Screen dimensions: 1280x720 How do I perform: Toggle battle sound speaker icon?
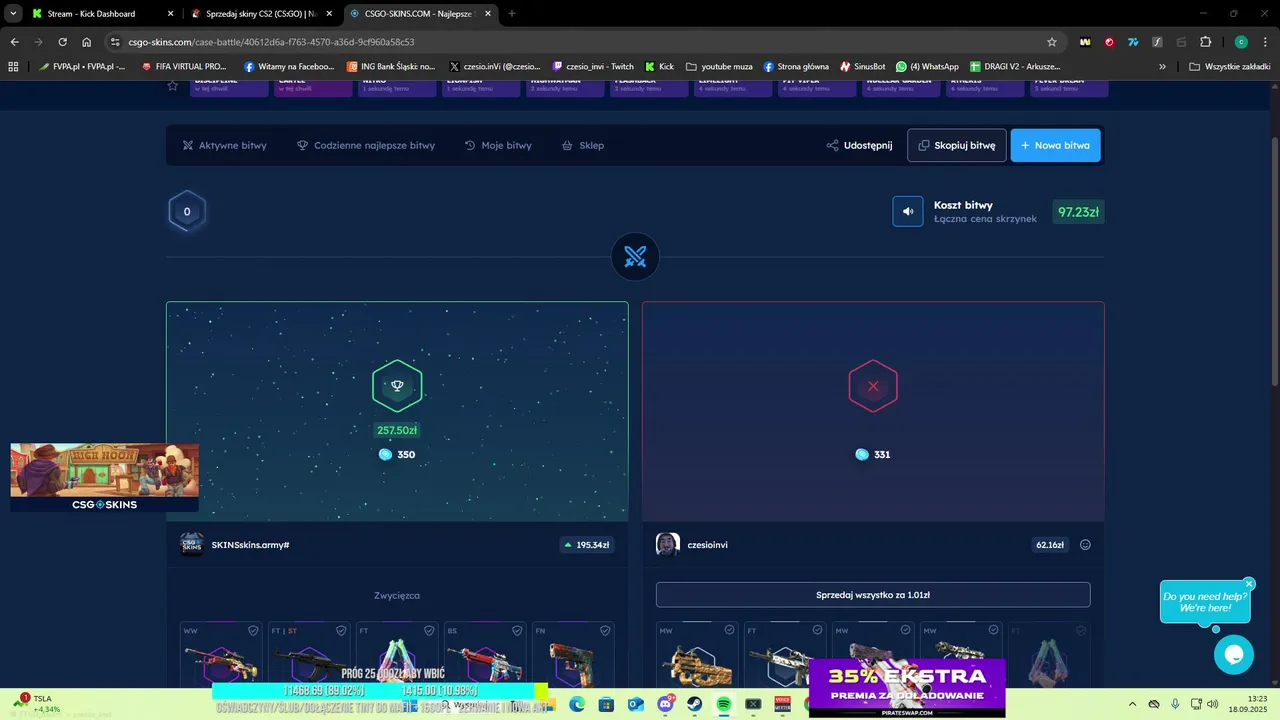pos(908,211)
